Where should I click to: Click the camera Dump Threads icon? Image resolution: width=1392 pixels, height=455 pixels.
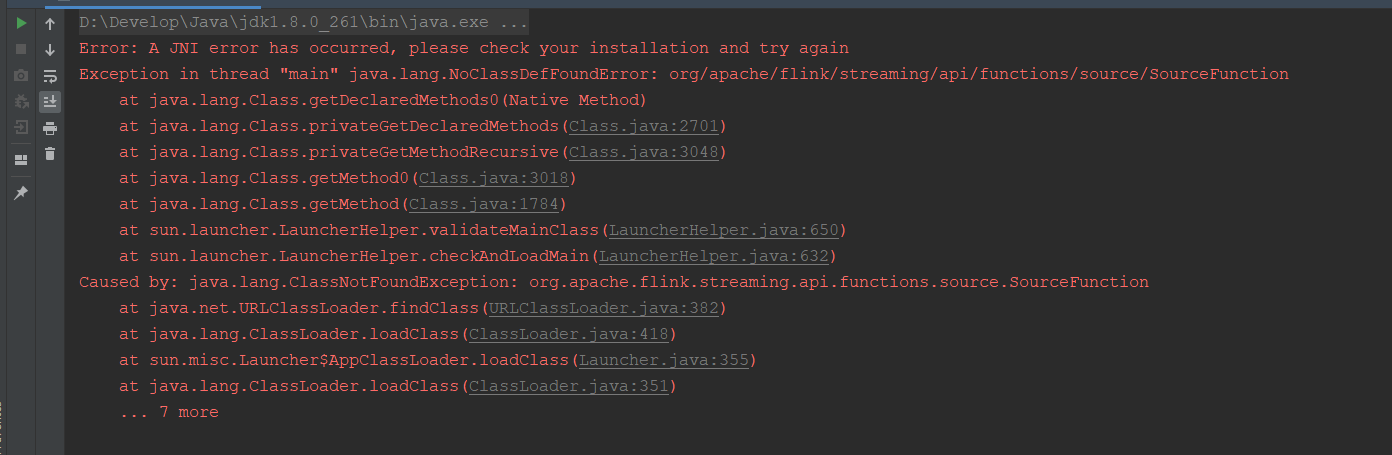20,75
